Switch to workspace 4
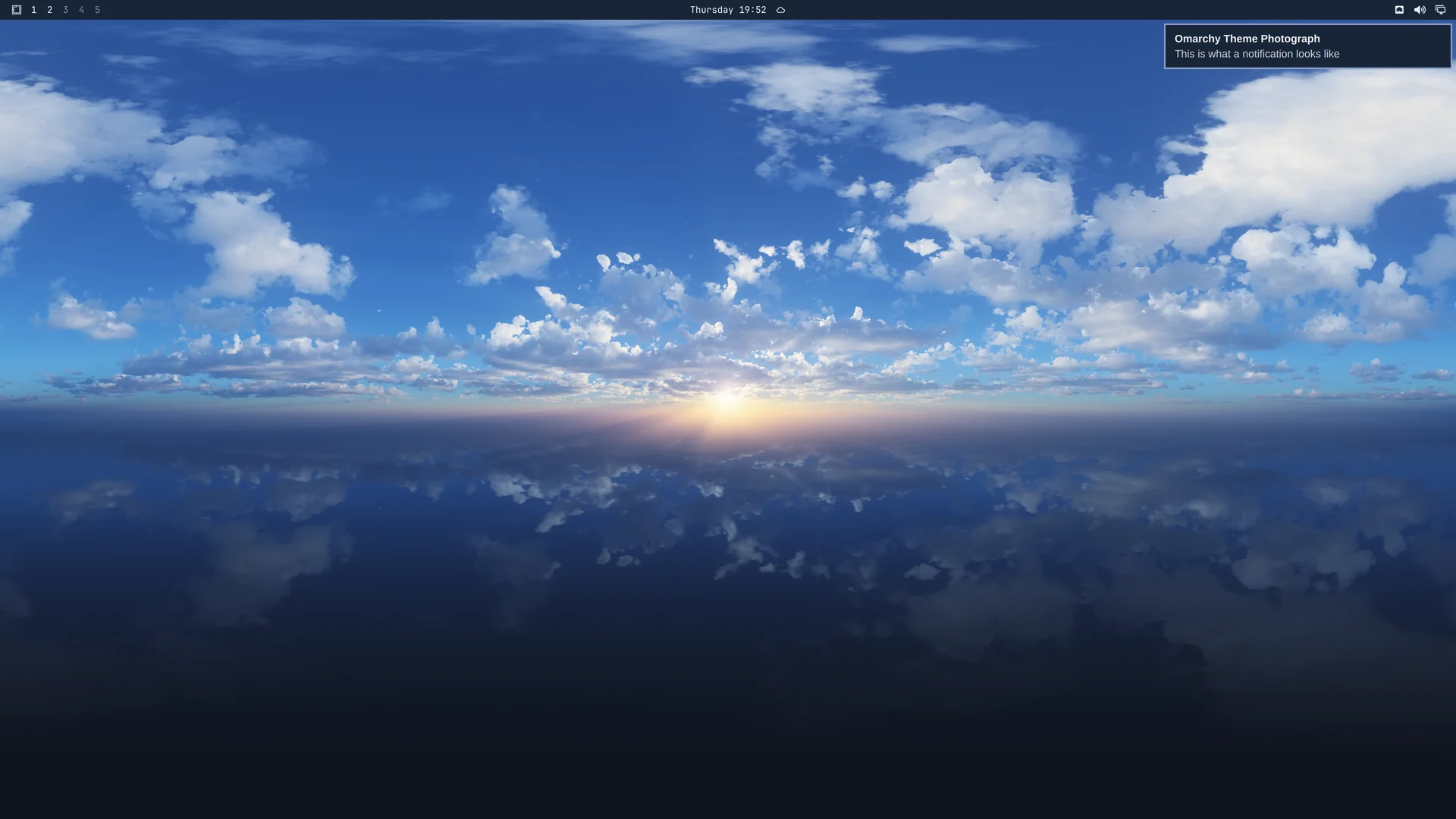Image resolution: width=1456 pixels, height=819 pixels. [x=82, y=10]
